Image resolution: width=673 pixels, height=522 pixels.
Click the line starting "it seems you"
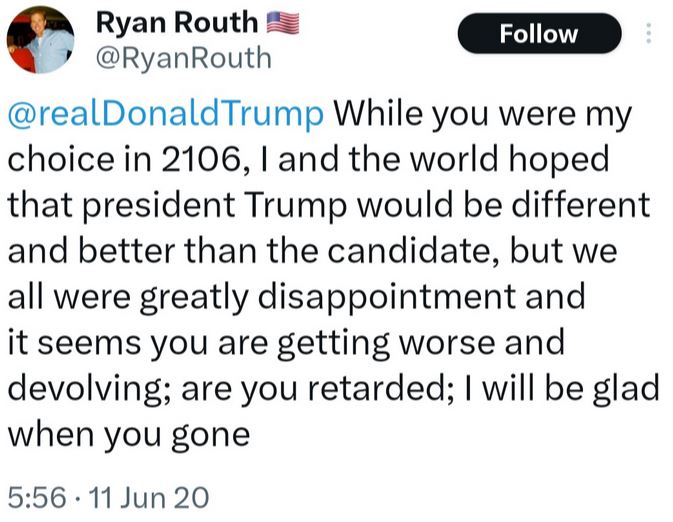click(x=285, y=342)
